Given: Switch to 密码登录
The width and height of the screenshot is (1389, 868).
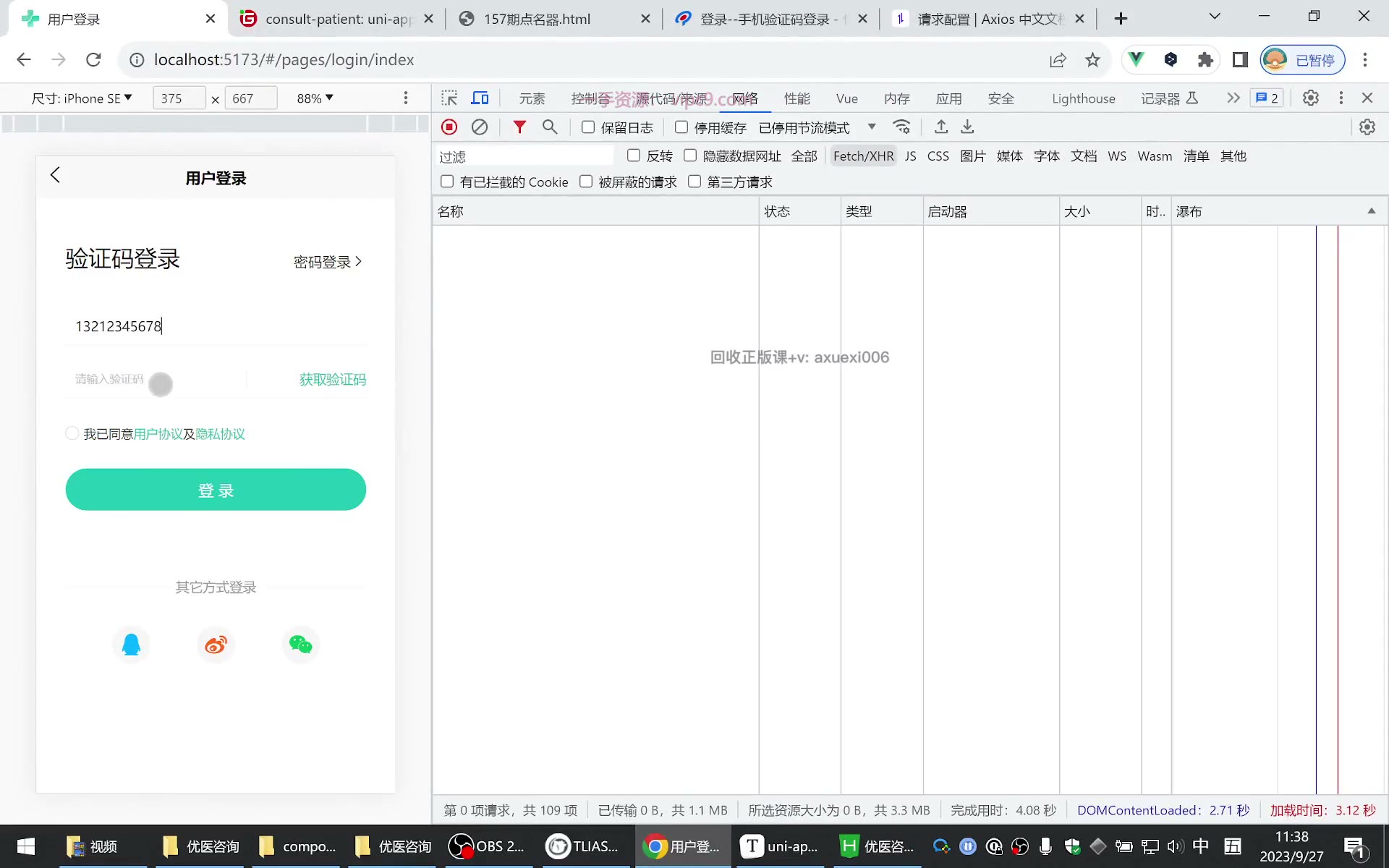Looking at the screenshot, I should point(327,262).
